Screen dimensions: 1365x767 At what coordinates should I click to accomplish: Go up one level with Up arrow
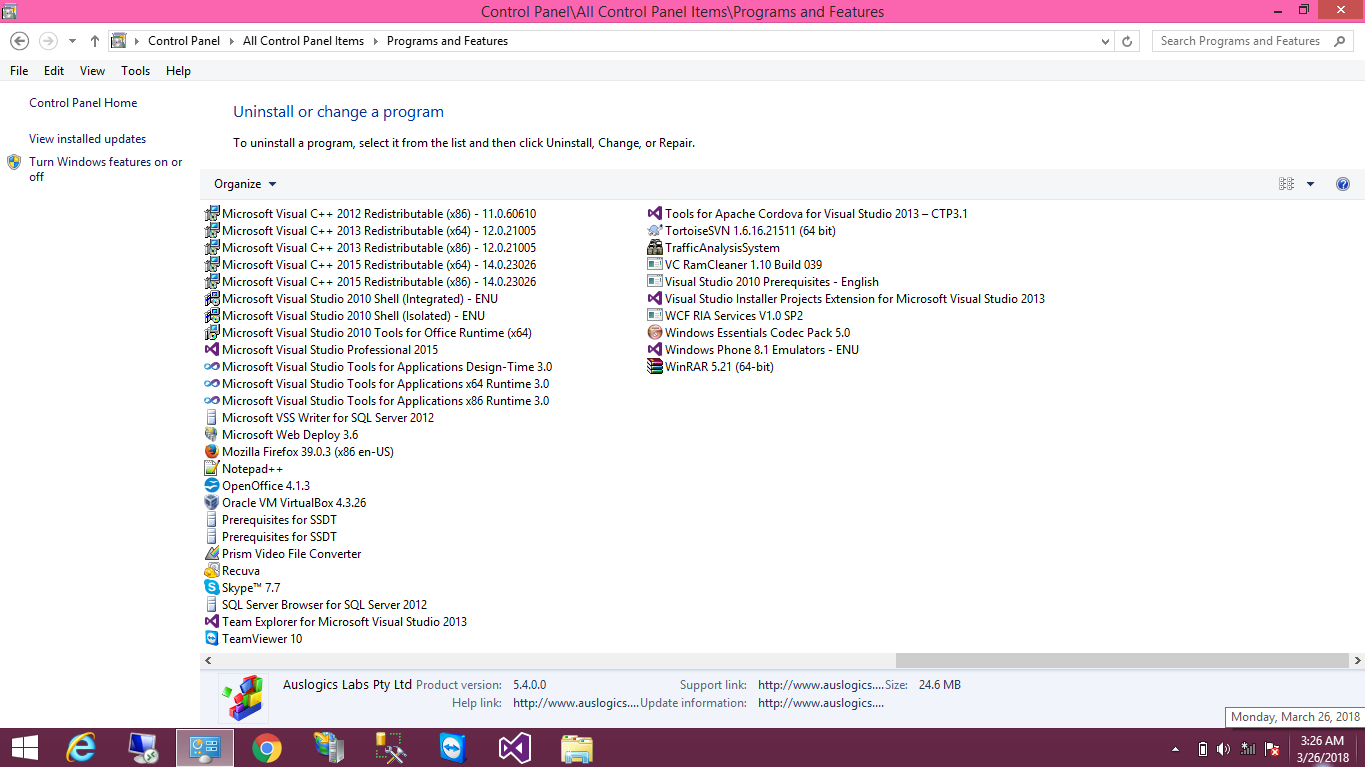(95, 41)
